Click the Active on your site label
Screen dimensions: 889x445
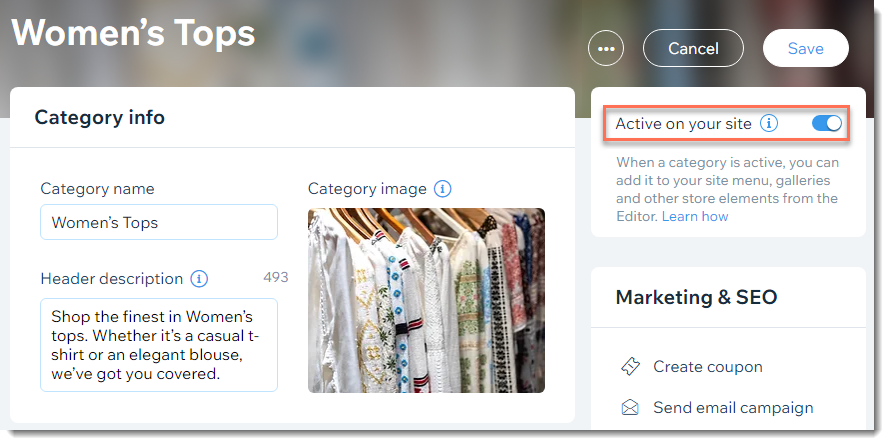click(x=683, y=124)
